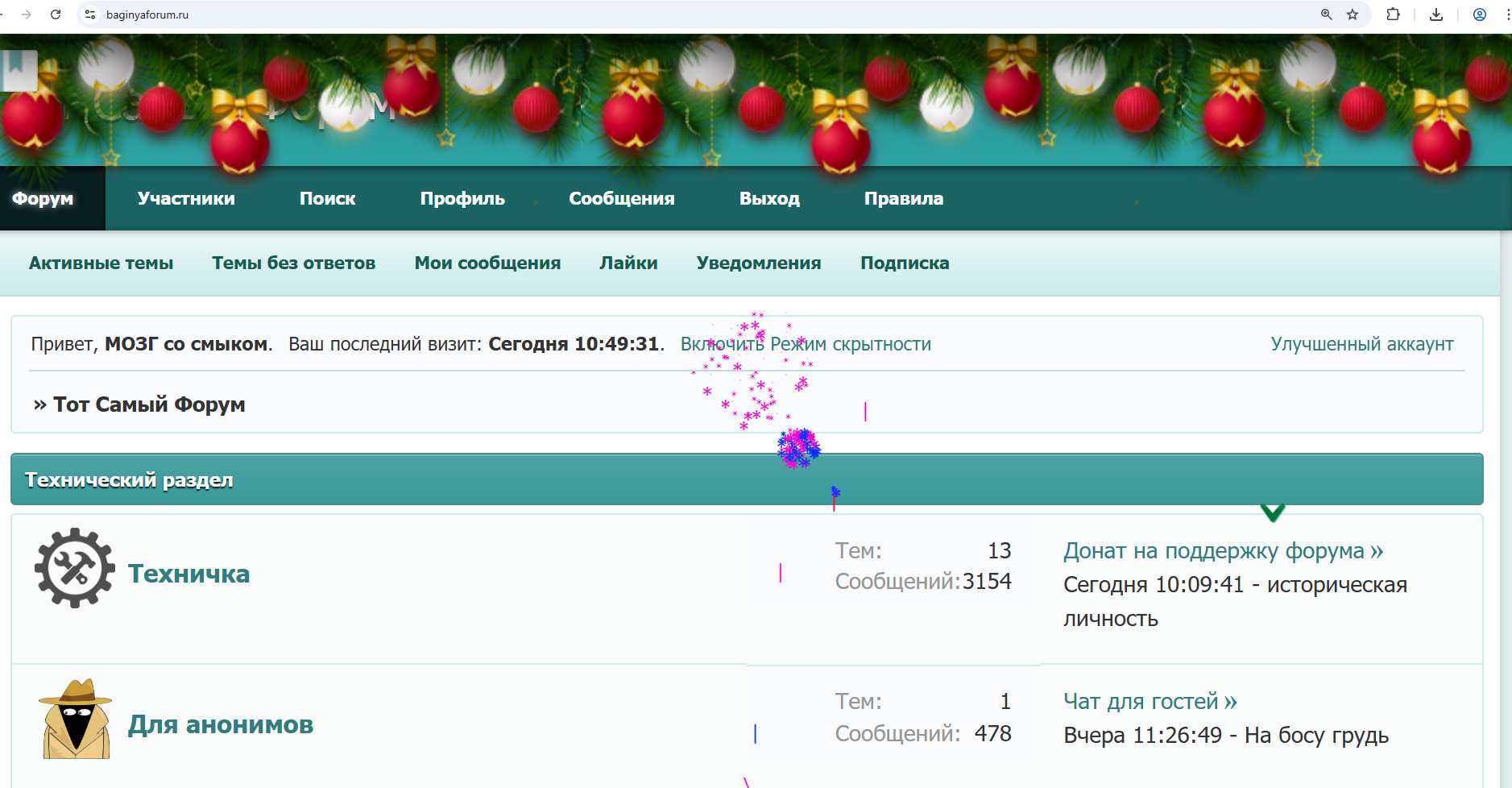Bookmark this page using the star icon
The height and width of the screenshot is (788, 1512).
1353,15
